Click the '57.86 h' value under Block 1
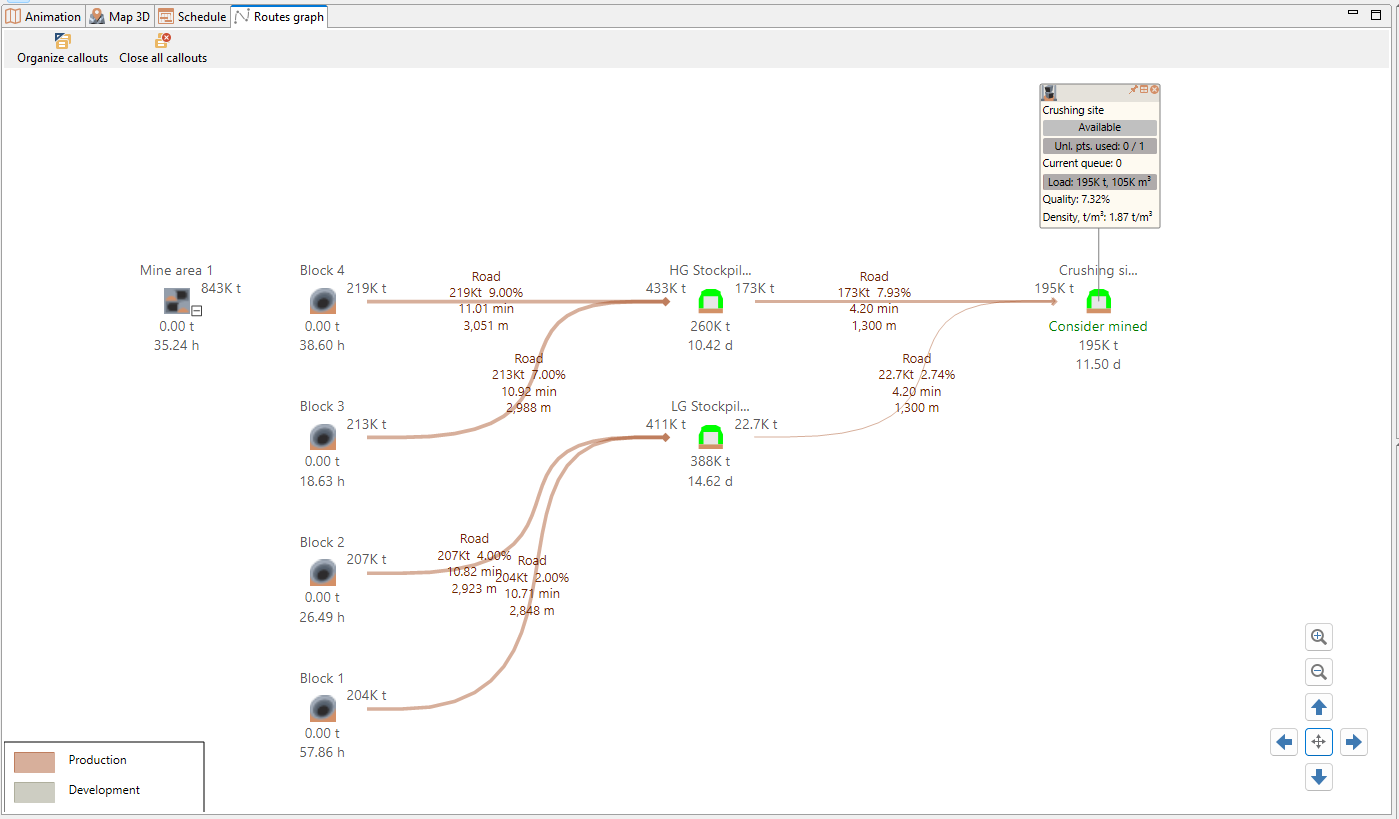Image resolution: width=1399 pixels, height=819 pixels. click(322, 752)
